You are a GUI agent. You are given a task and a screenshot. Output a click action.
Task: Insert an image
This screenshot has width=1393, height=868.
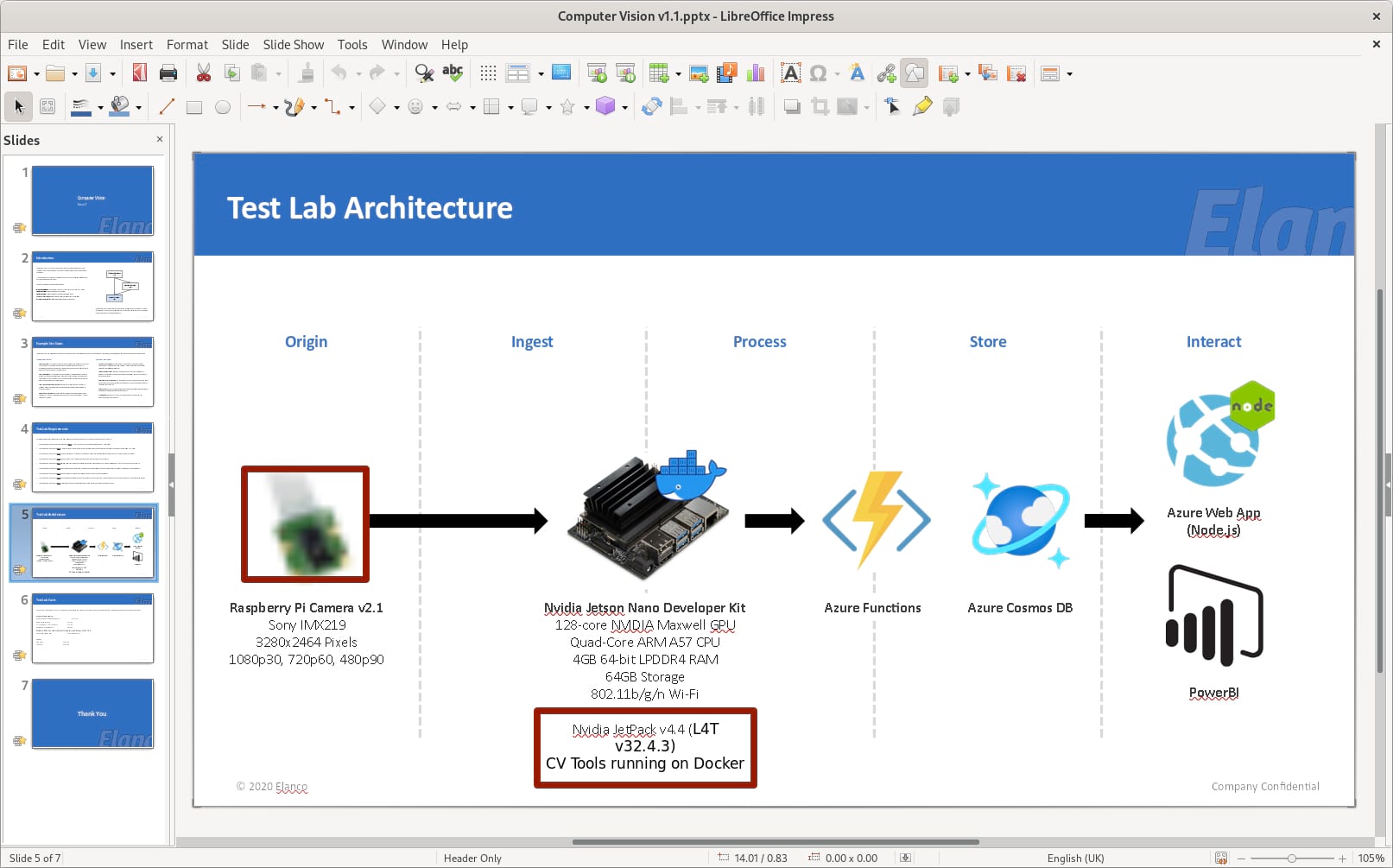(699, 73)
